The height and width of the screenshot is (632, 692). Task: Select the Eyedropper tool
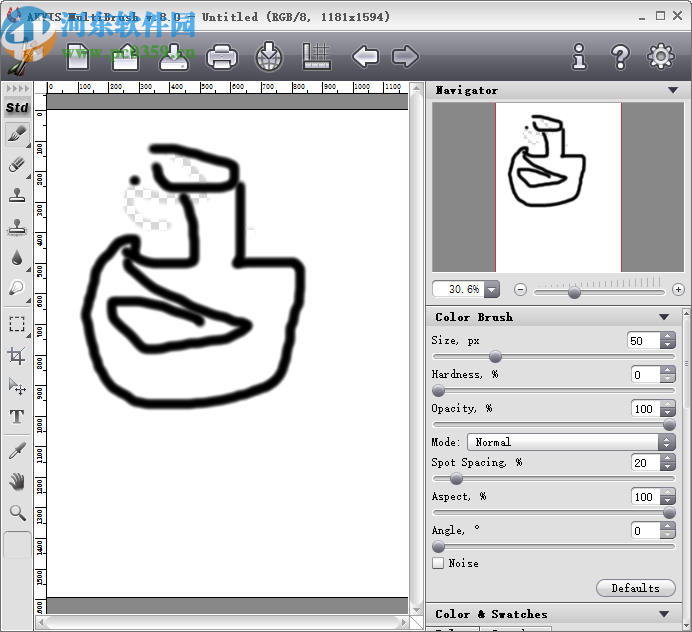(x=17, y=451)
